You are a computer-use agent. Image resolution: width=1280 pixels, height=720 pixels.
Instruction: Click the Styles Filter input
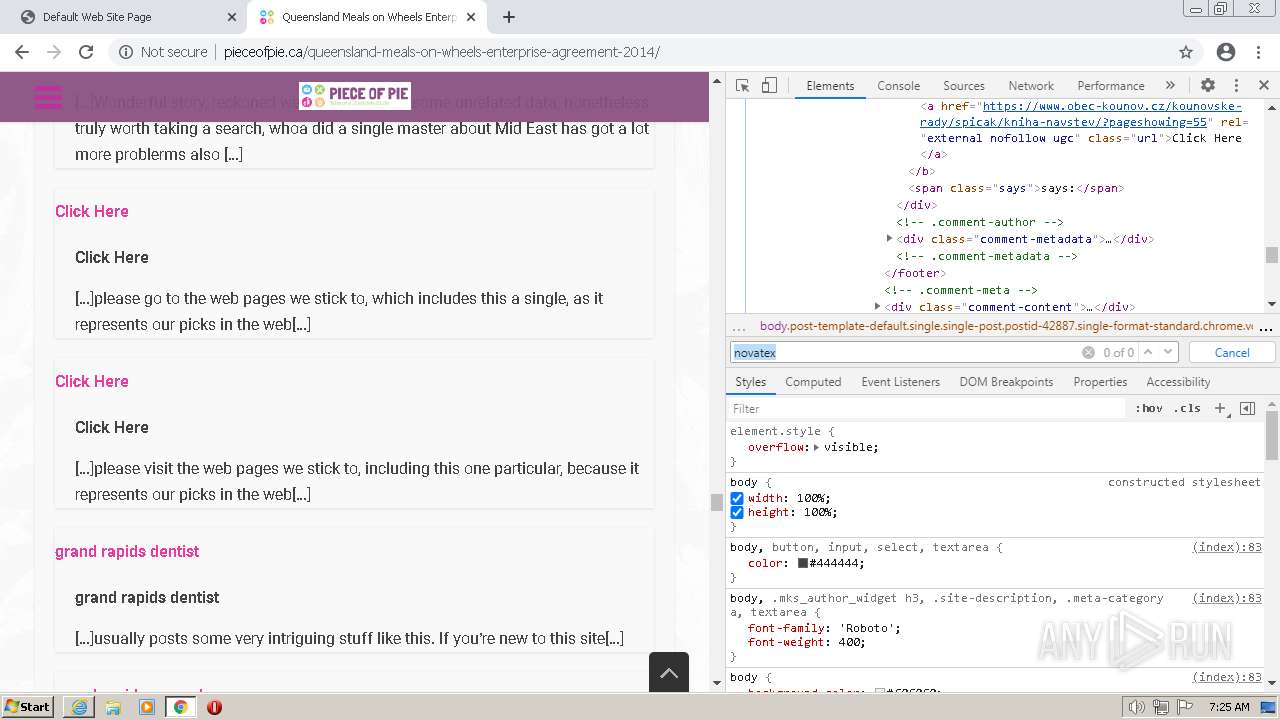tap(927, 408)
